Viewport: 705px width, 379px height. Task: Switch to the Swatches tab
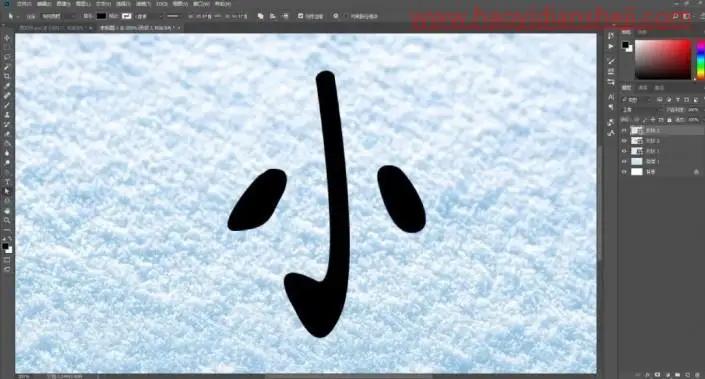point(643,32)
